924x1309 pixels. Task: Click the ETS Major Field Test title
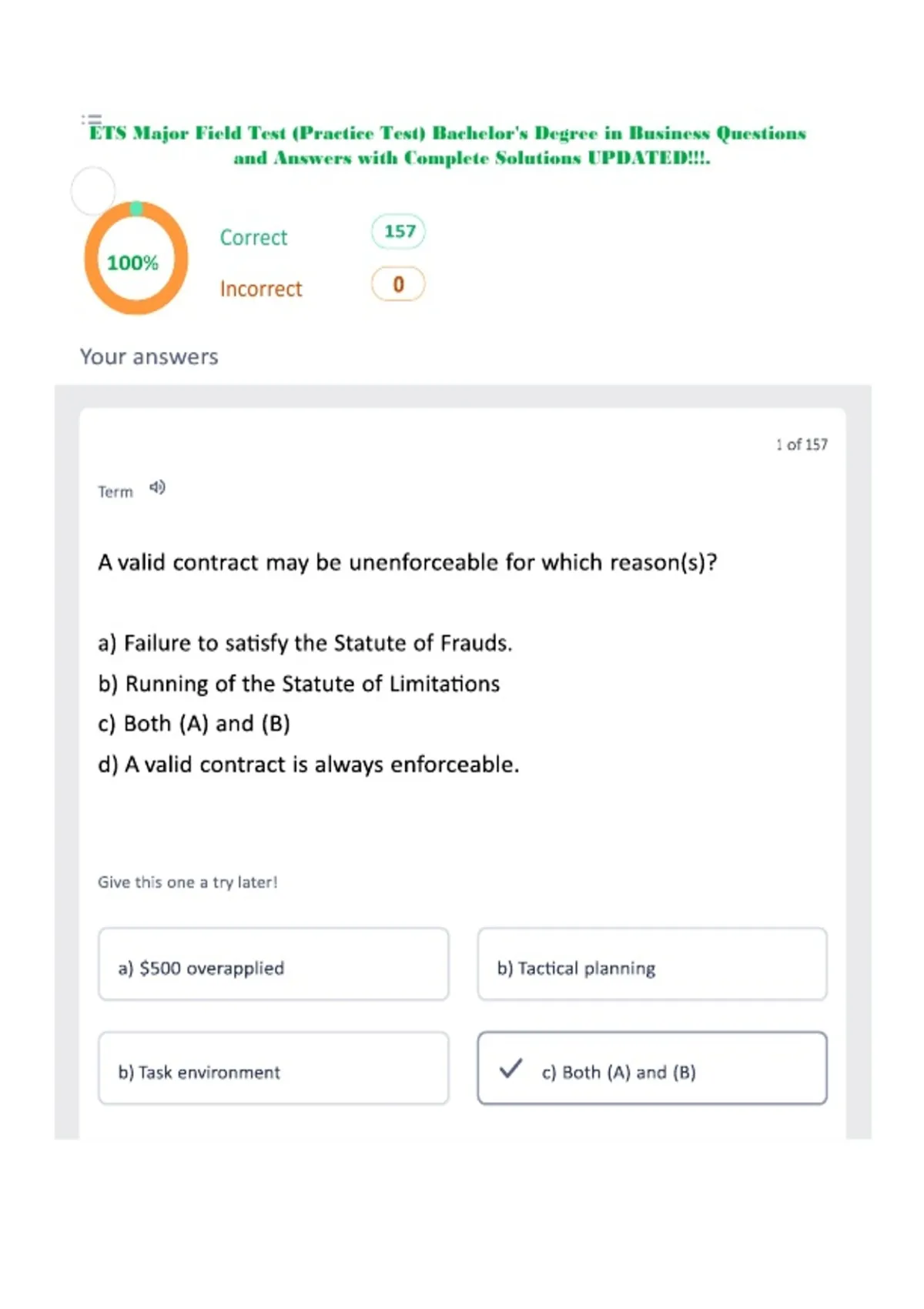[x=447, y=145]
